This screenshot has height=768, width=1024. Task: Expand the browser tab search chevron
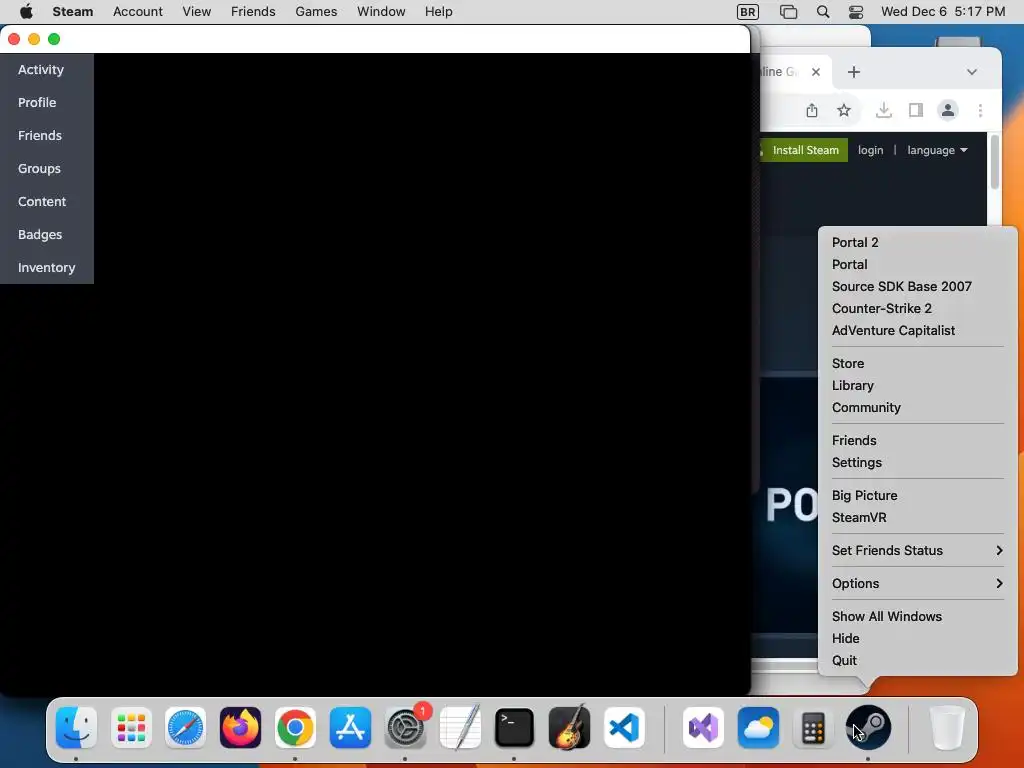point(972,72)
